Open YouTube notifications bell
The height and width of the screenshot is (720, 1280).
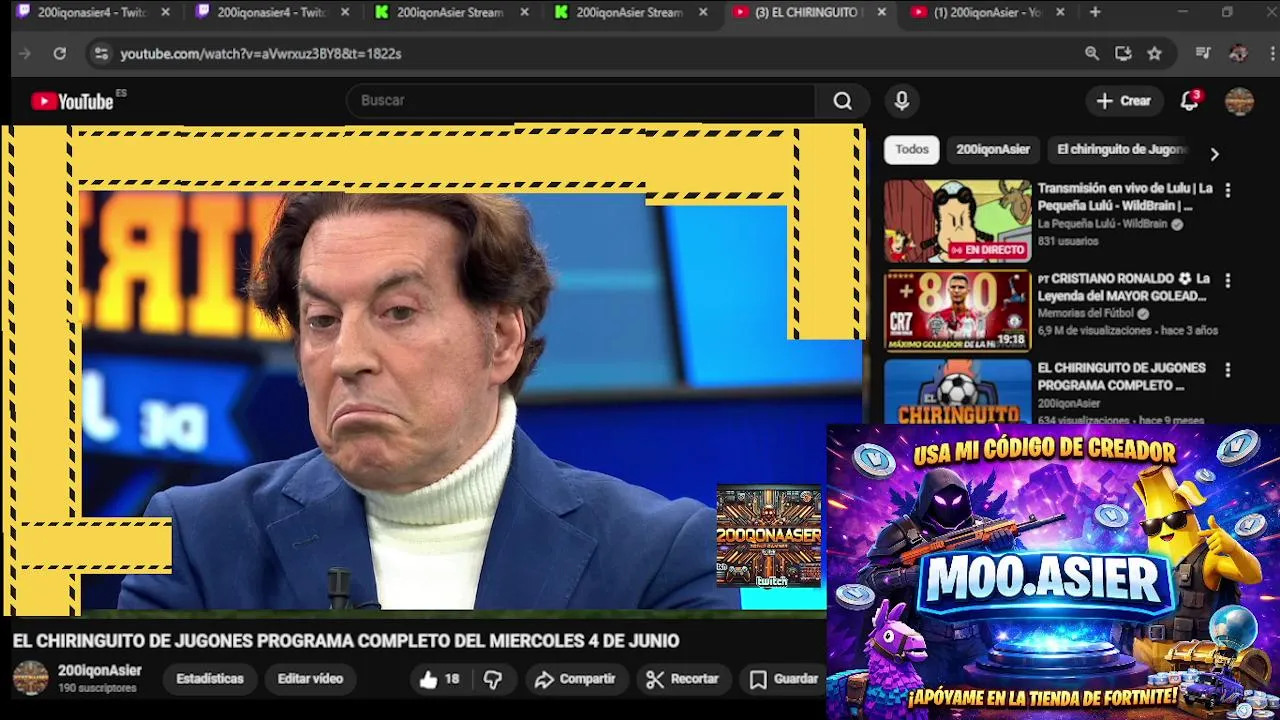click(x=1190, y=101)
